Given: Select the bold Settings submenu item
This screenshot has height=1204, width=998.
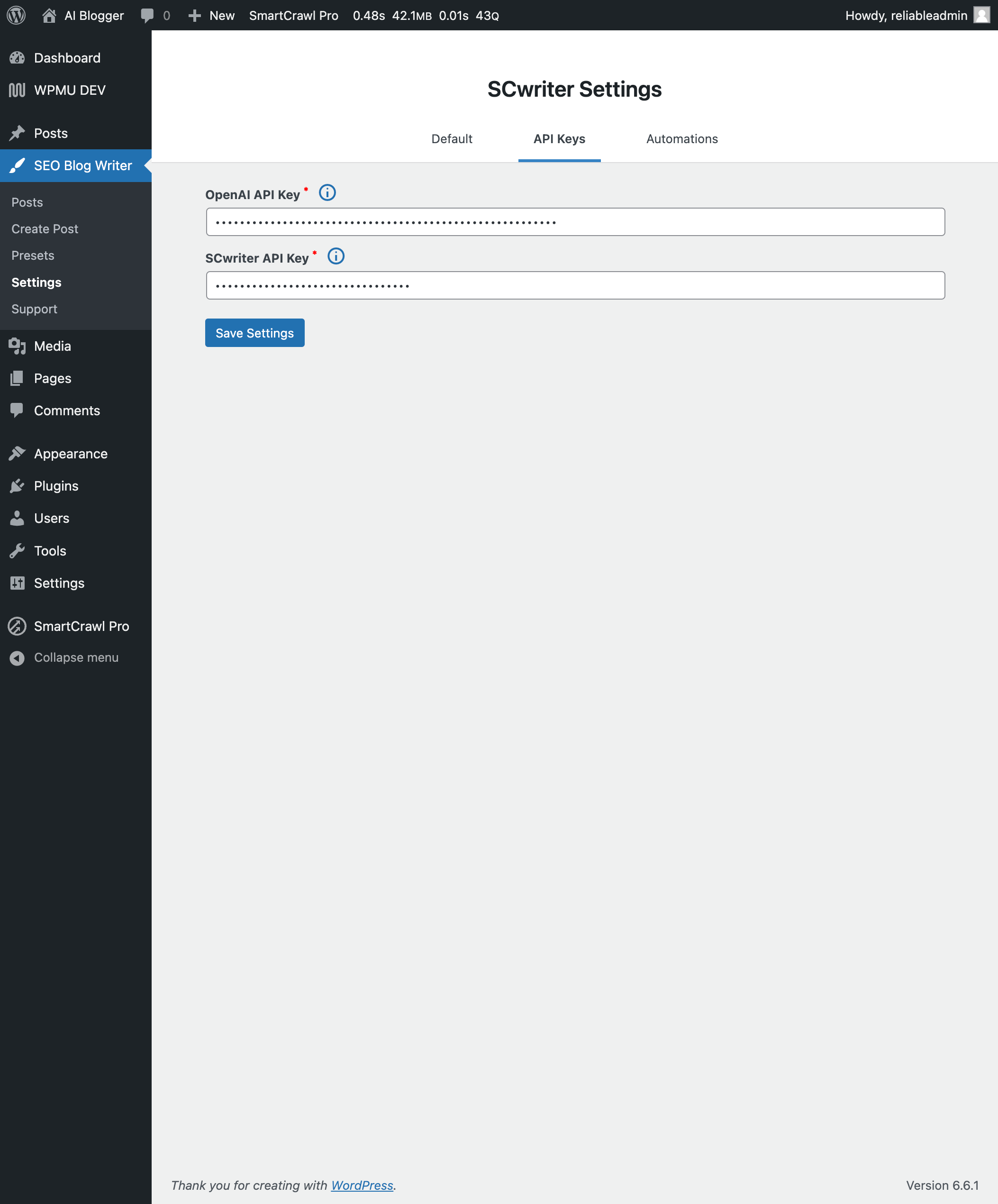Looking at the screenshot, I should click(x=36, y=282).
